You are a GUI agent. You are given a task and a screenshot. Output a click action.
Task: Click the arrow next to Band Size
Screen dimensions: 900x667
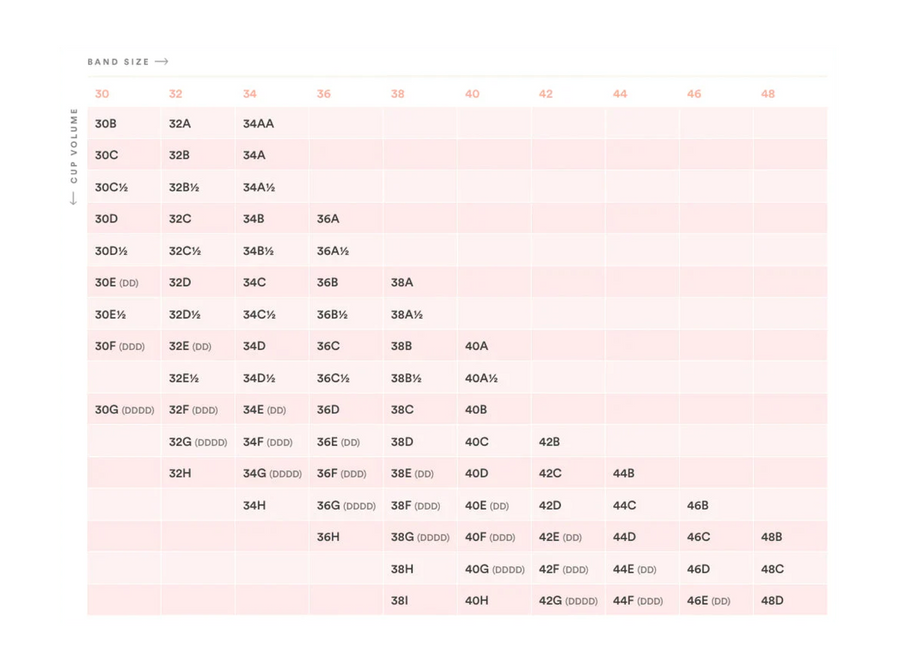tap(162, 62)
